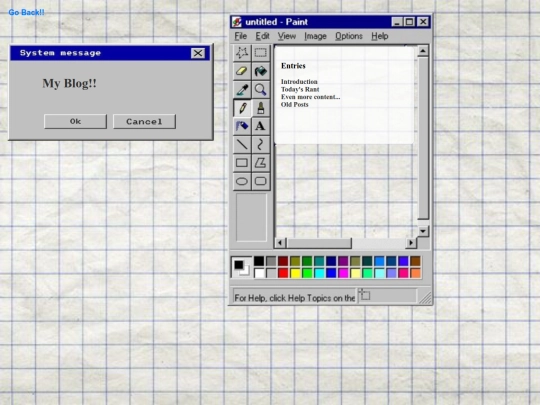Minimize the Paint window

[397, 22]
